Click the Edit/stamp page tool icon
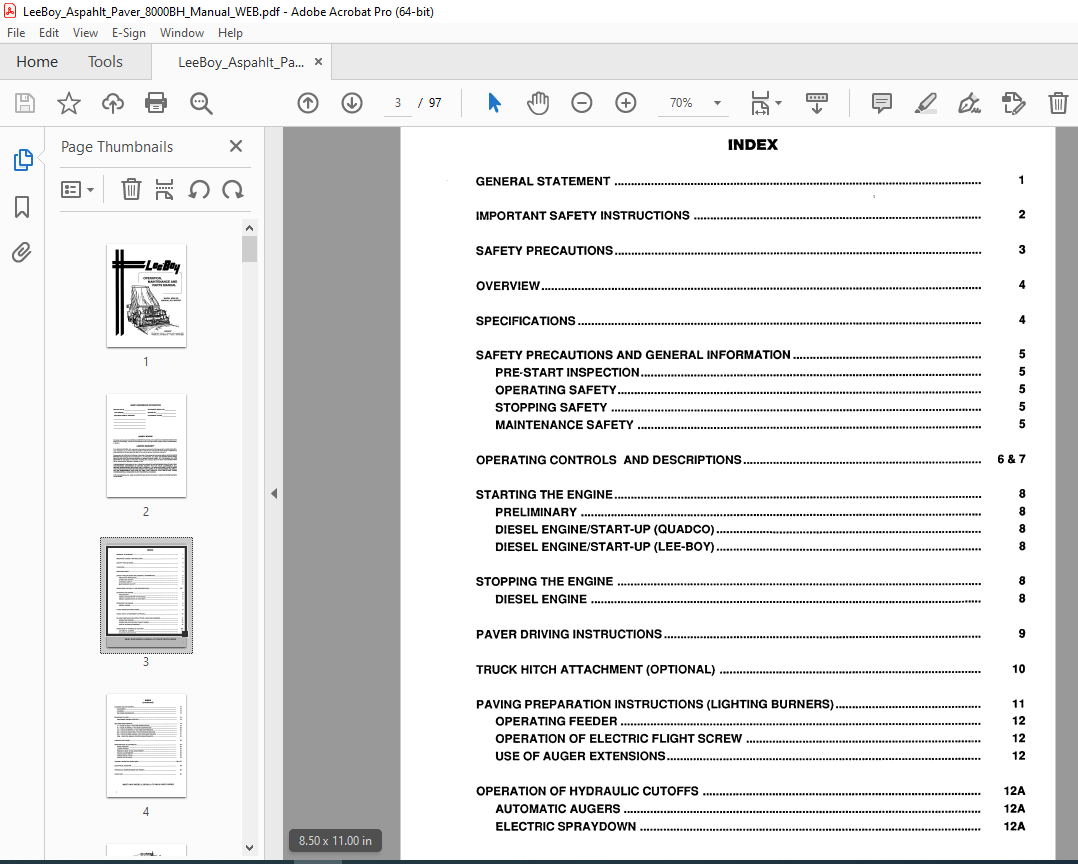 [x=1013, y=103]
